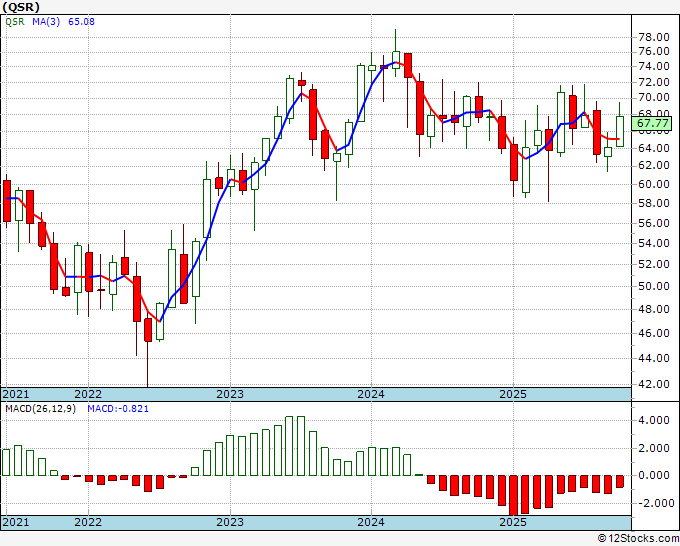Select the MA(3) legend label

(46, 21)
